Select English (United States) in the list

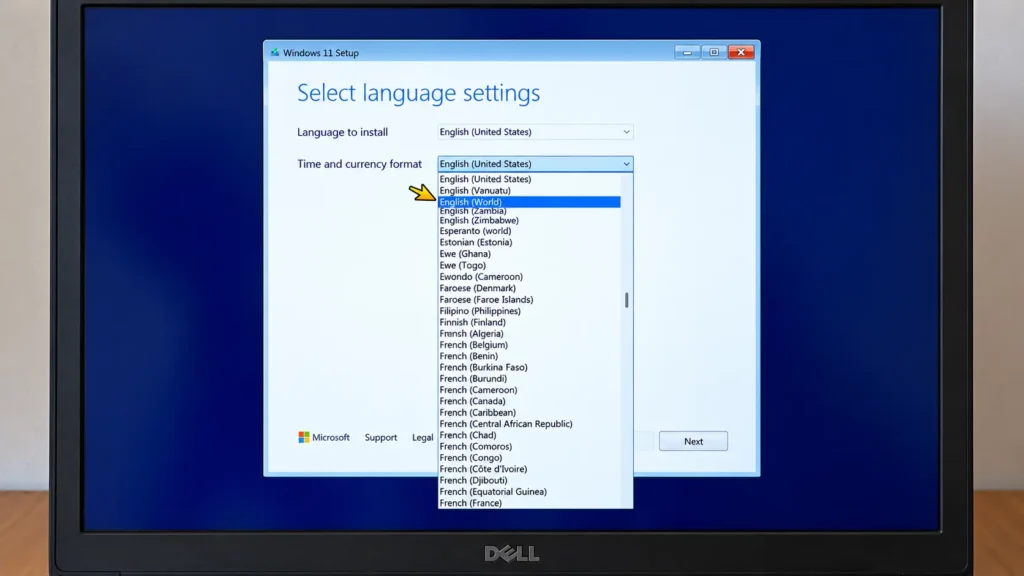529,179
